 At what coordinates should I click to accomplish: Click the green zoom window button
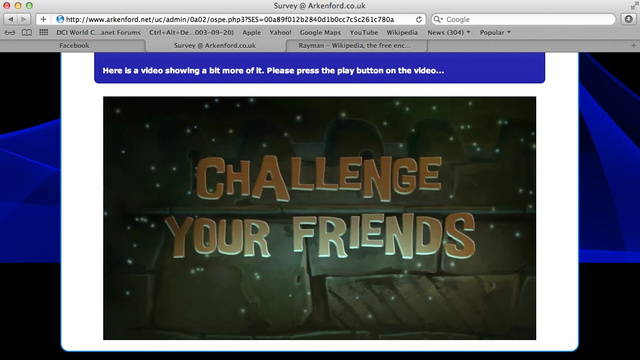(x=29, y=6)
